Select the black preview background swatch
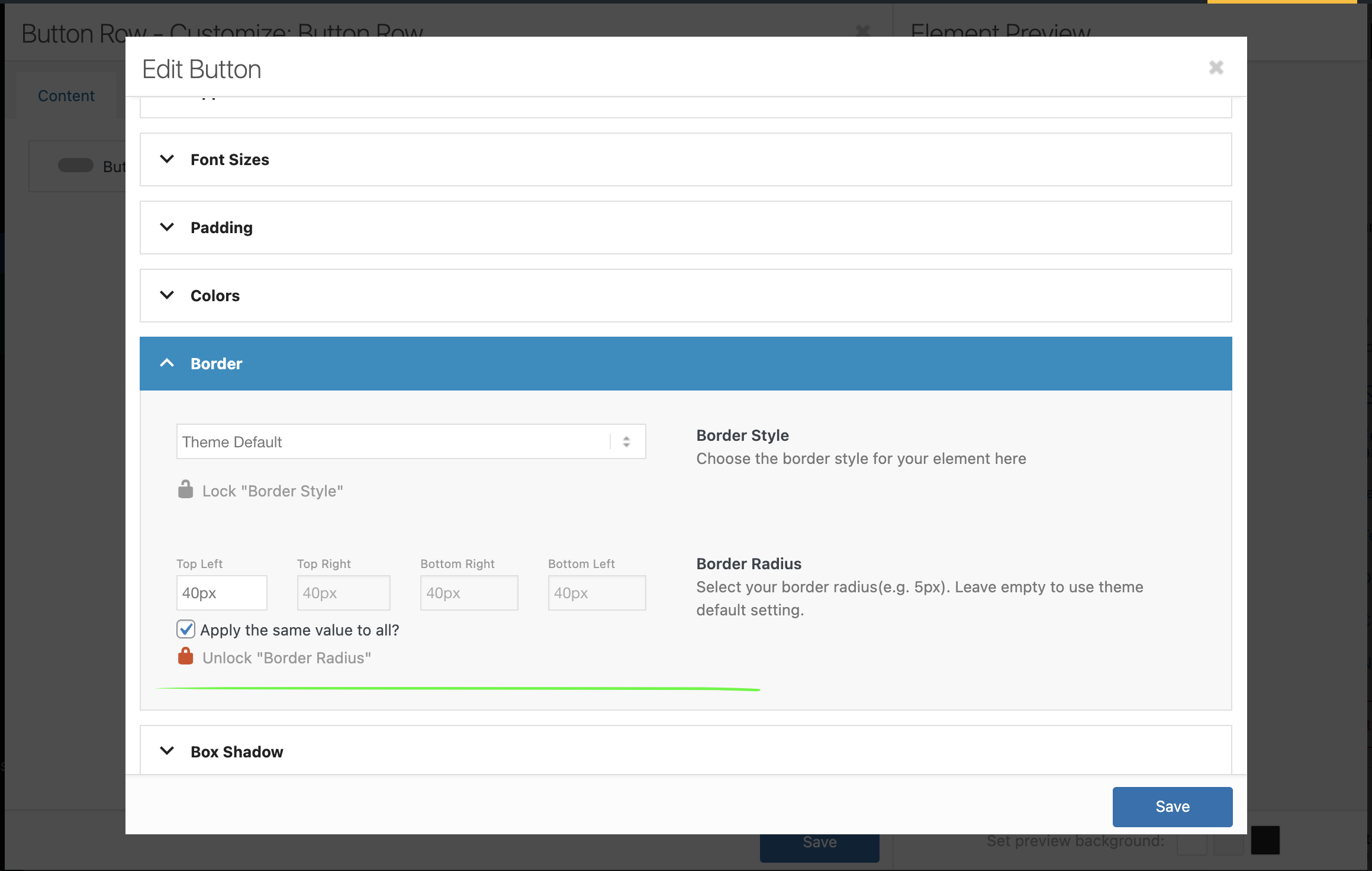This screenshot has width=1372, height=871. [x=1265, y=840]
